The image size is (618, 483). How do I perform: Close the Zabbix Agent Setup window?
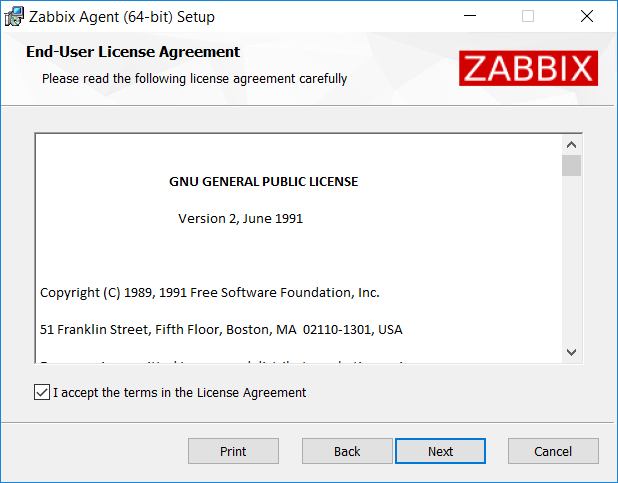587,16
